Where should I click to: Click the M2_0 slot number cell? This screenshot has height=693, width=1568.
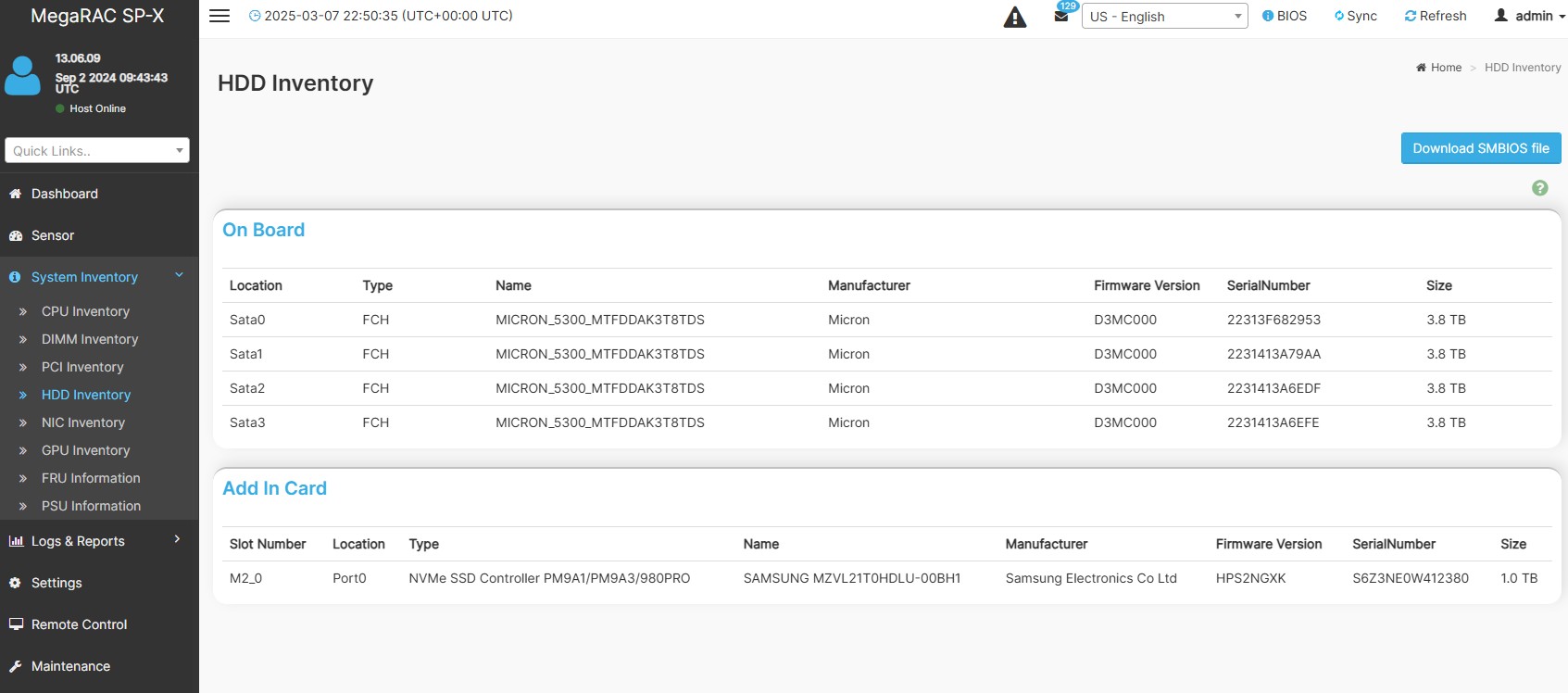point(245,578)
